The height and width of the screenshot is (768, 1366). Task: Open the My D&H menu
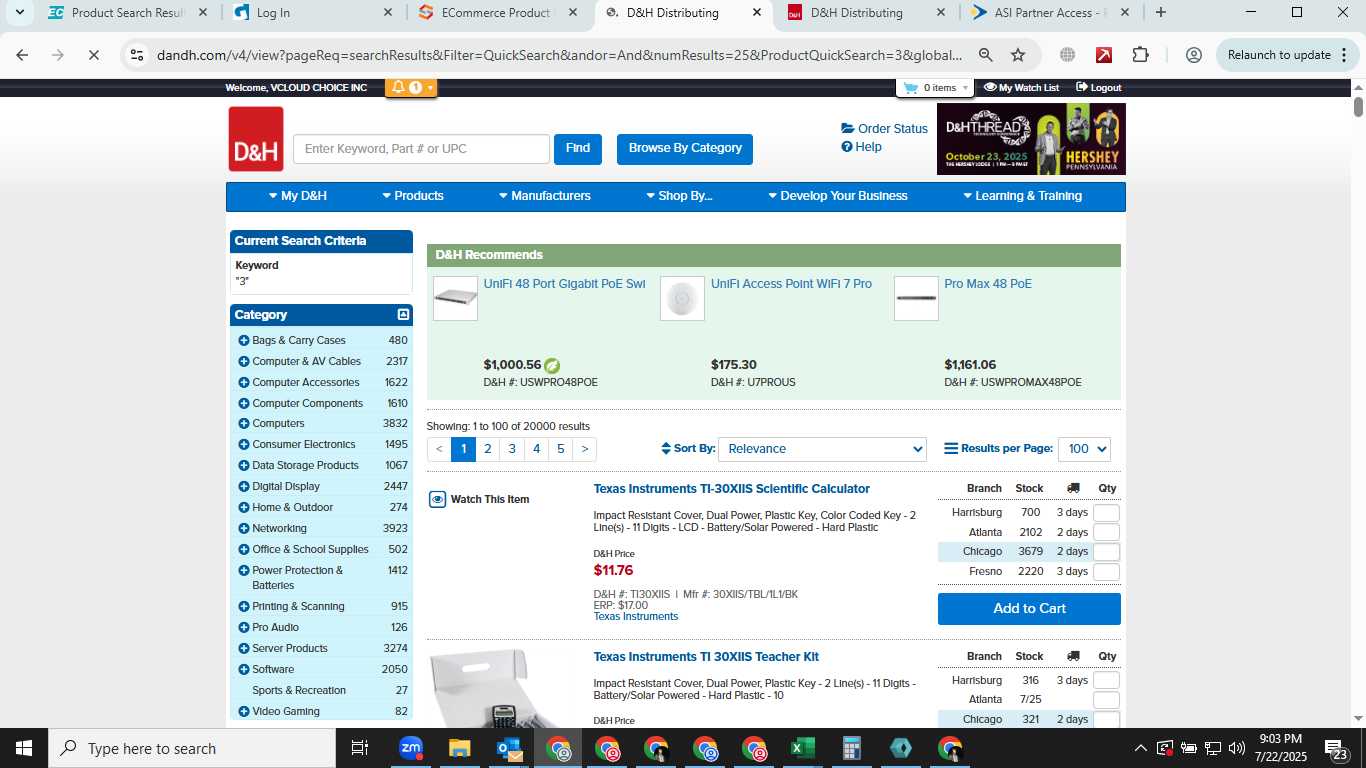[x=298, y=196]
